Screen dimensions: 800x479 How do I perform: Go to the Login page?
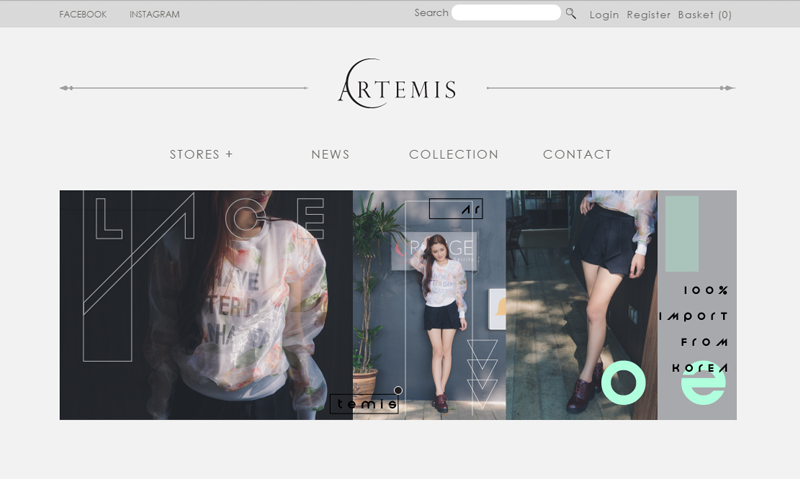tap(604, 15)
